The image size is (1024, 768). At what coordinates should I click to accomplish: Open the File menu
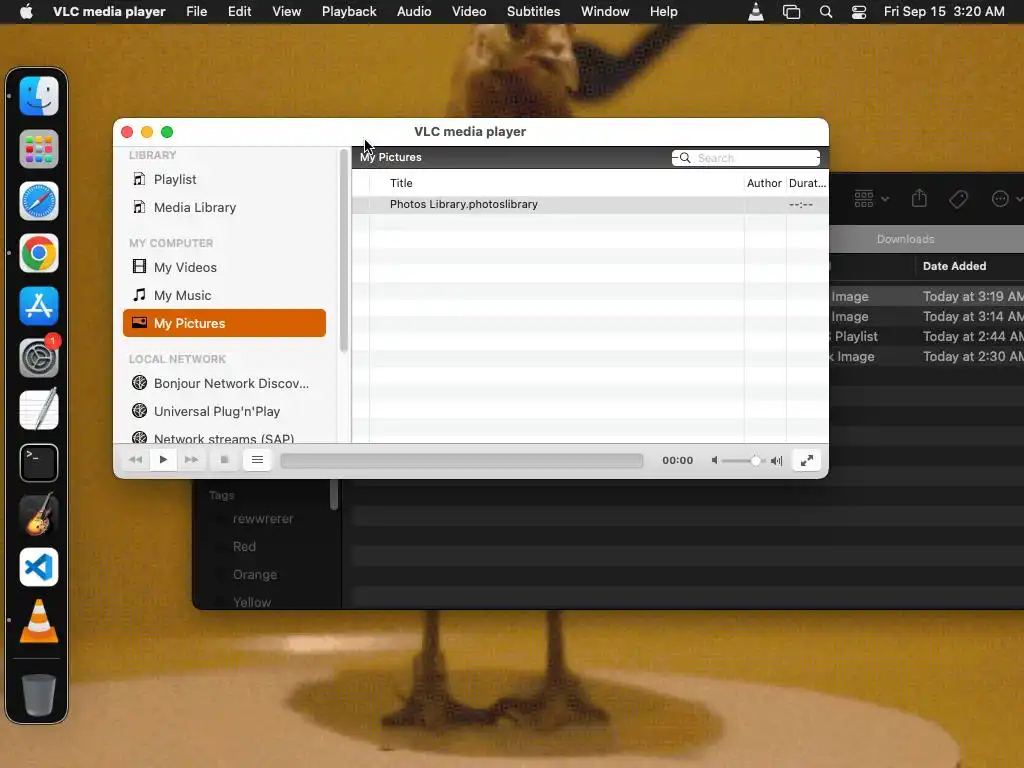(197, 12)
